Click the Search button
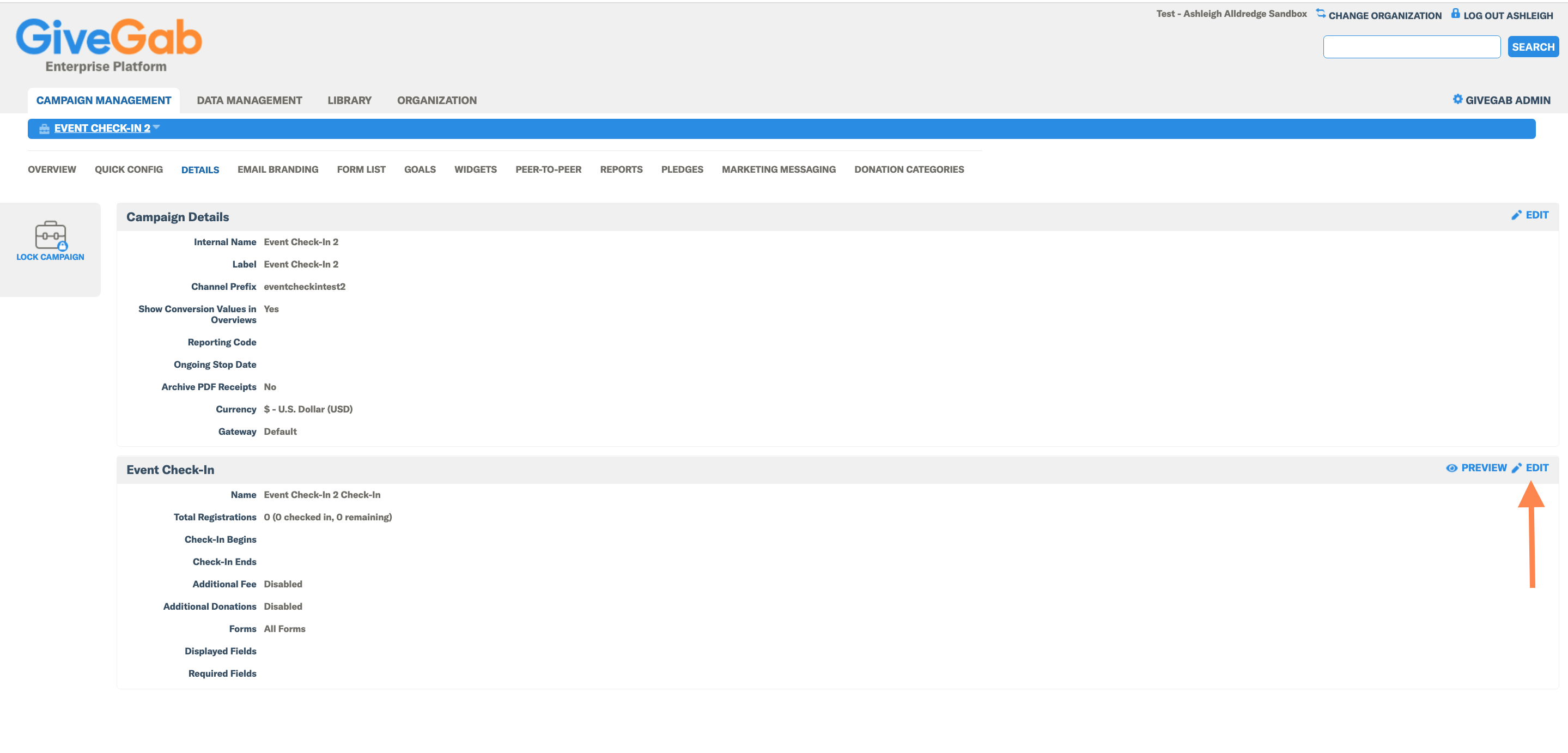This screenshot has height=753, width=1568. [1533, 47]
